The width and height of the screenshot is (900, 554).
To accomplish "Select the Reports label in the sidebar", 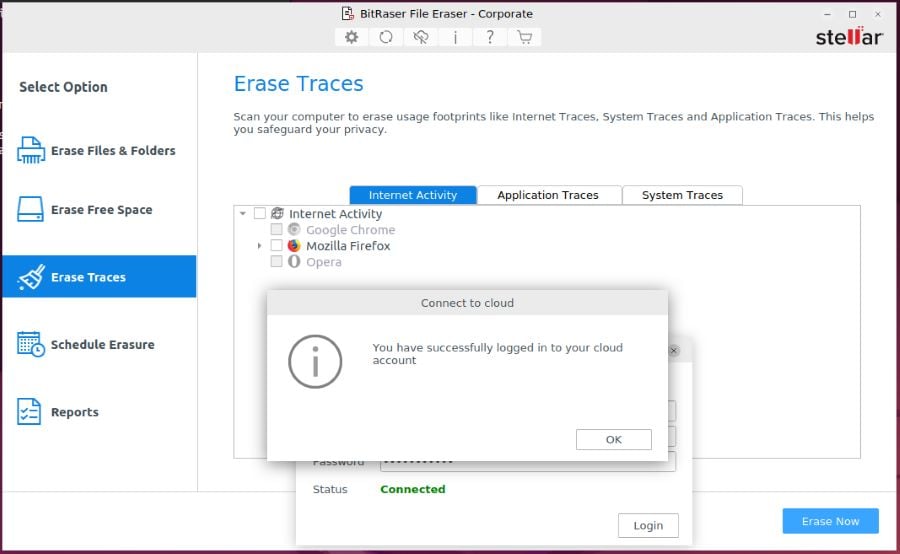I will [75, 412].
